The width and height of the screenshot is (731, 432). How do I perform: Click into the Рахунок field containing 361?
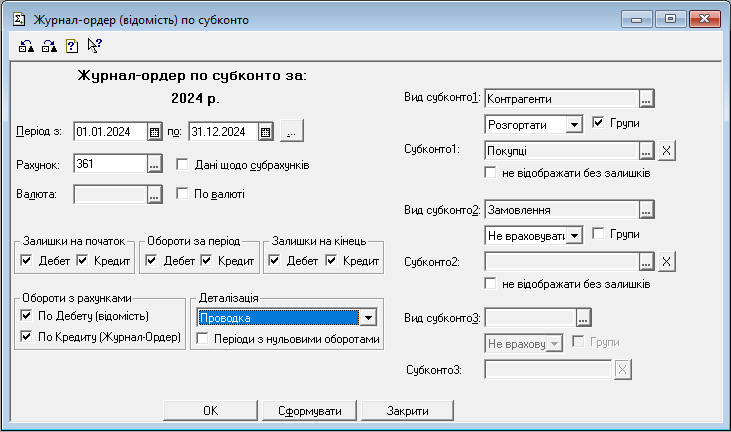click(x=108, y=164)
